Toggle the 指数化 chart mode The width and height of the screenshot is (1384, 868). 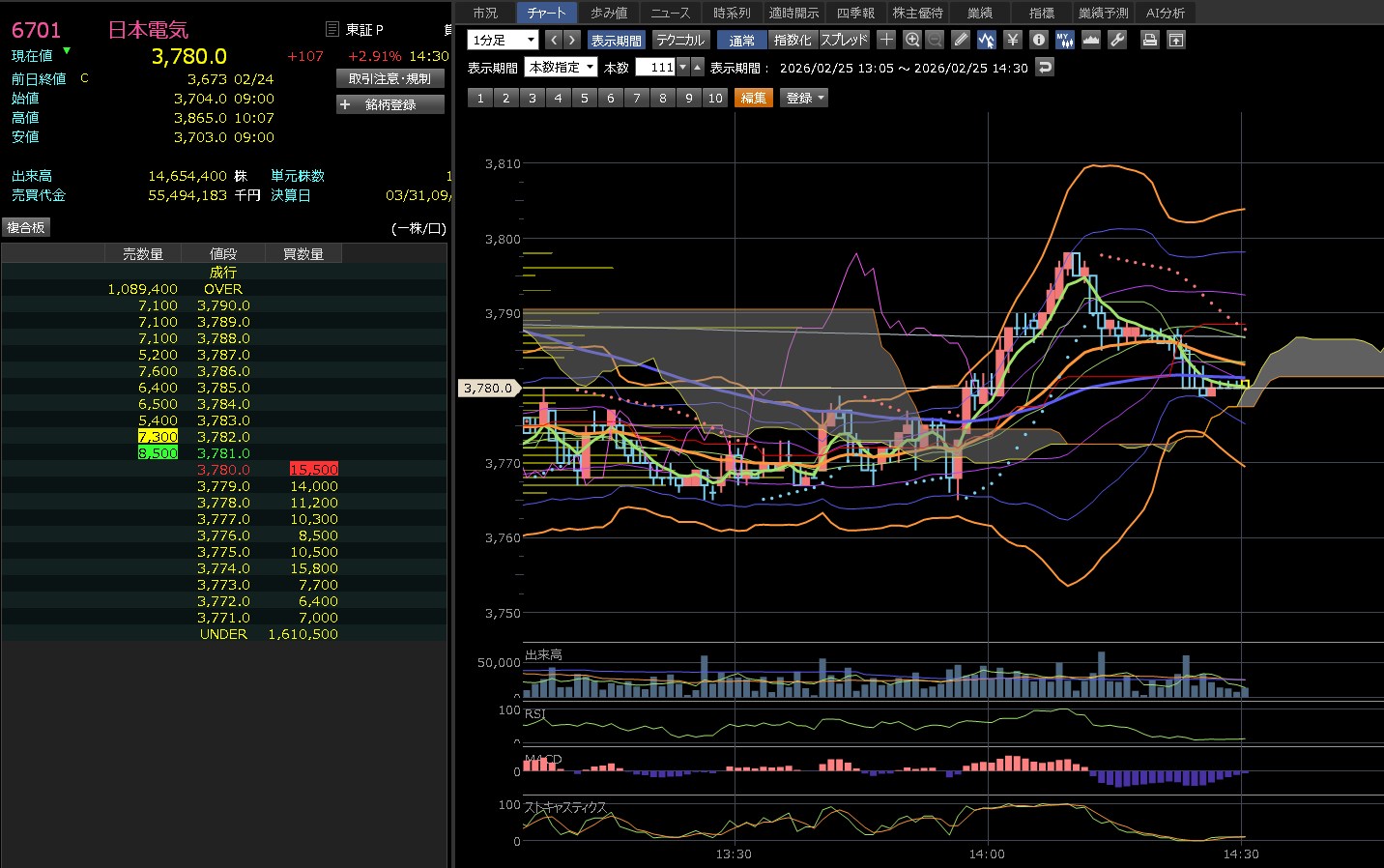click(793, 40)
